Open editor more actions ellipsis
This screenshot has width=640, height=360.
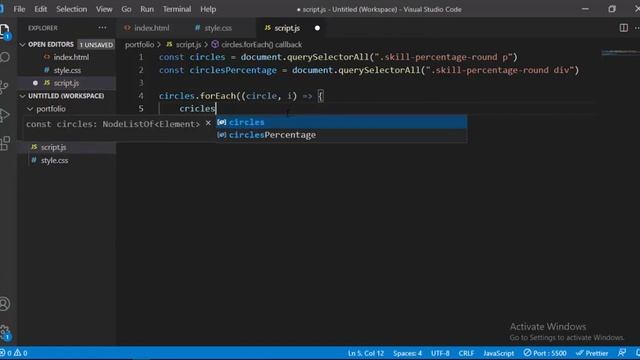tap(637, 28)
